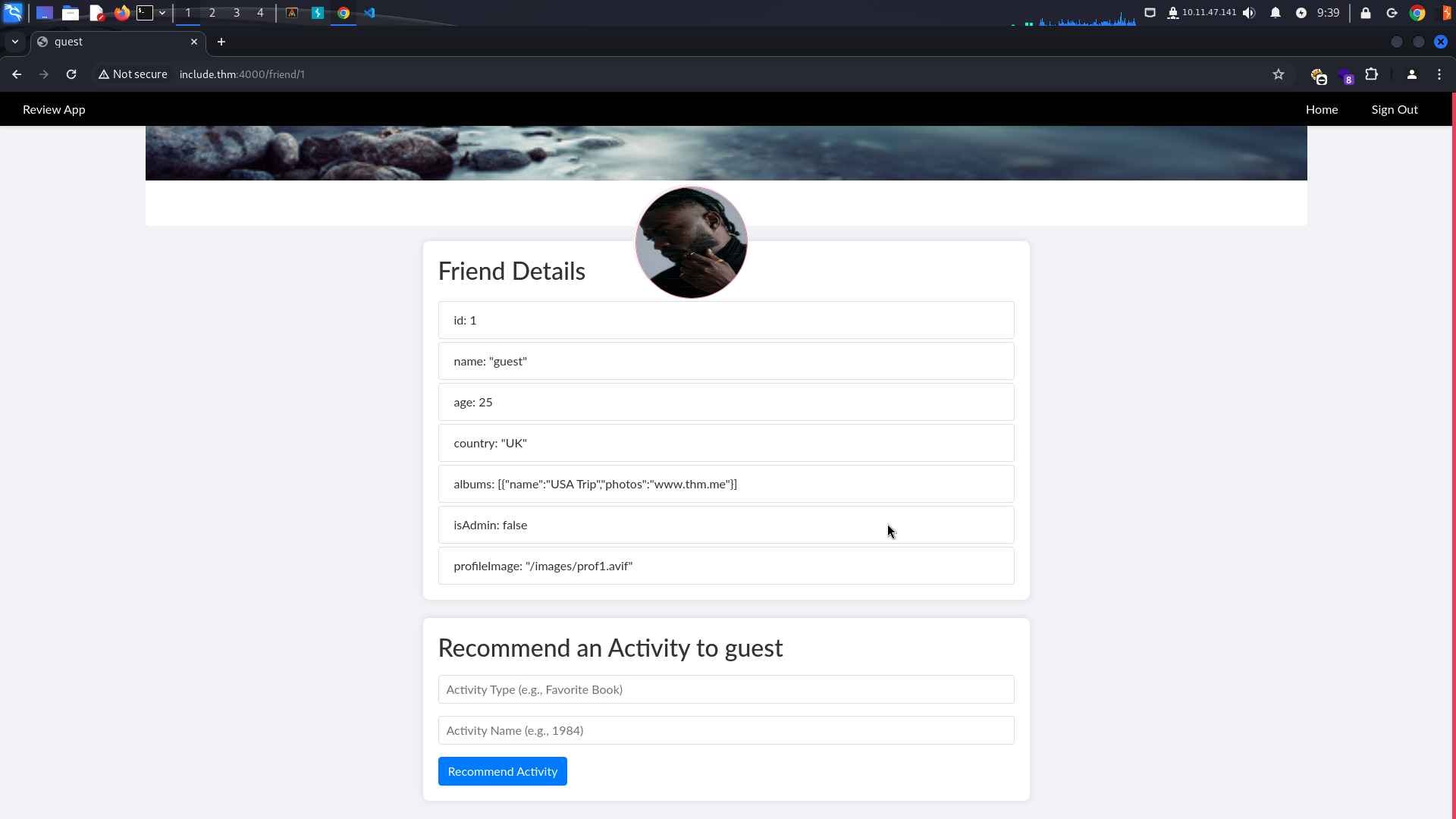
Task: Click the Sign Out link
Action: click(1394, 109)
